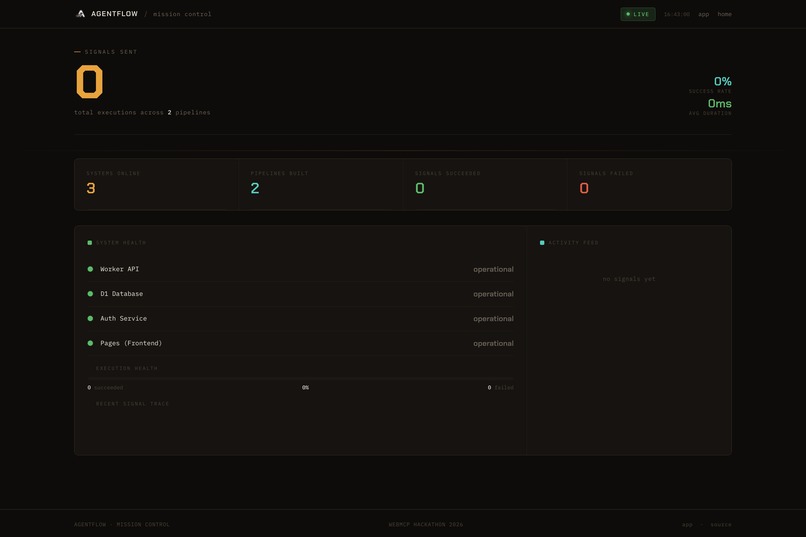The height and width of the screenshot is (537, 806).
Task: Click the RECENT SIGNAL TRACE label
Action: pos(132,404)
